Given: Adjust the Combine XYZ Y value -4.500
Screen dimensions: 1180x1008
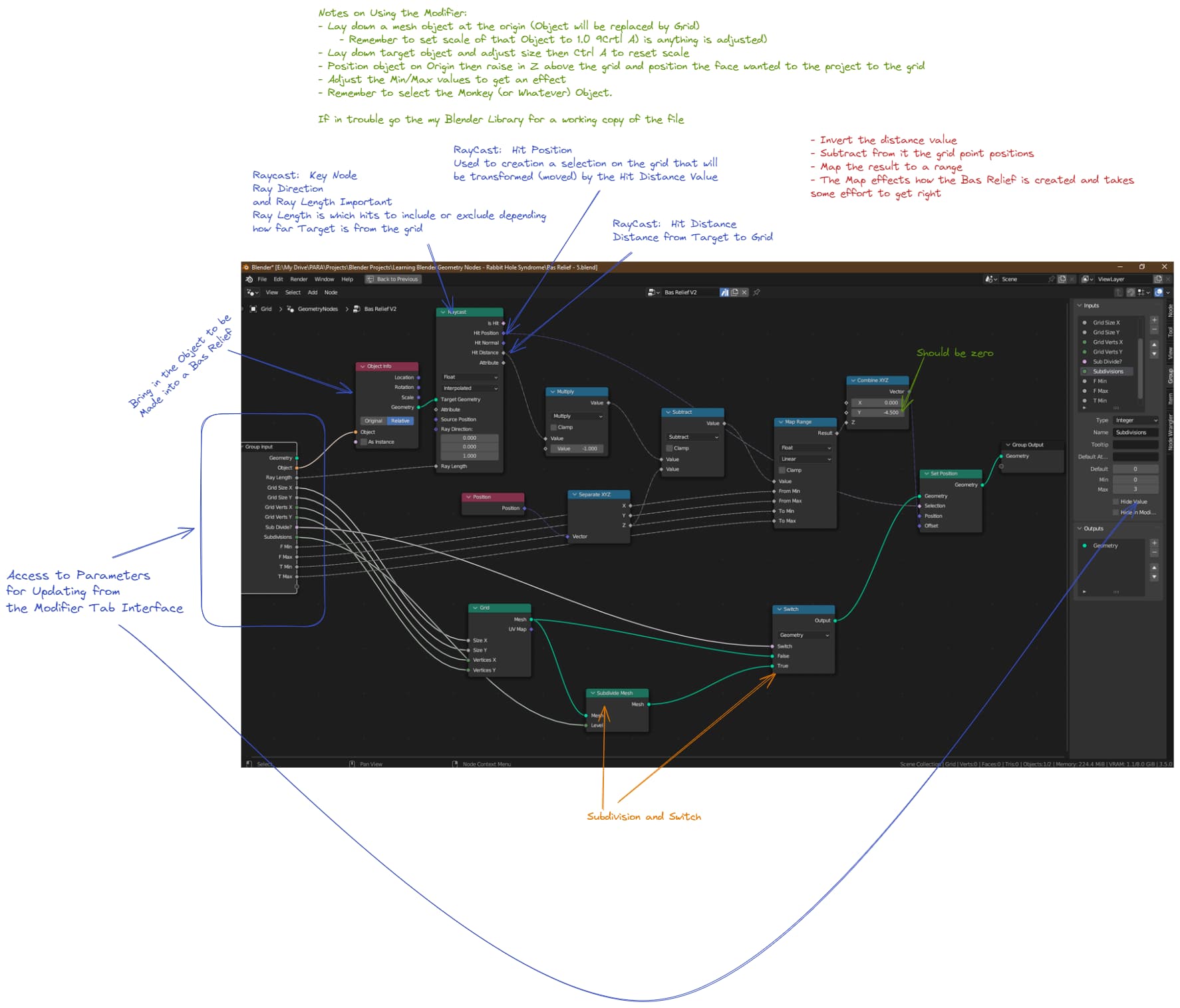Looking at the screenshot, I should click(878, 413).
